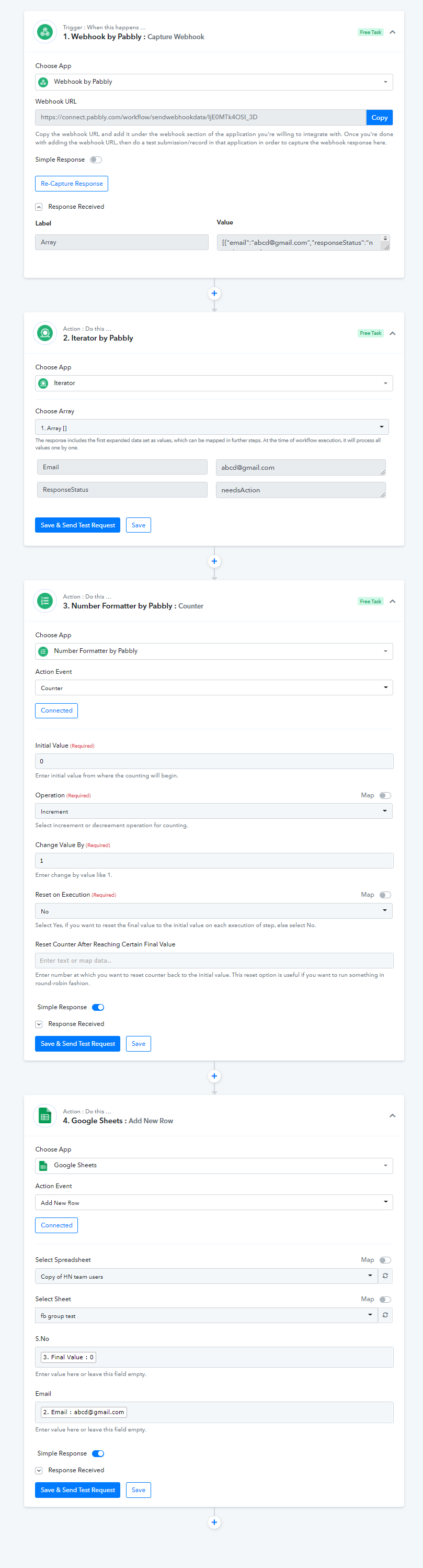Click the Google Sheets step icon
The height and width of the screenshot is (1568, 423).
[x=44, y=1115]
